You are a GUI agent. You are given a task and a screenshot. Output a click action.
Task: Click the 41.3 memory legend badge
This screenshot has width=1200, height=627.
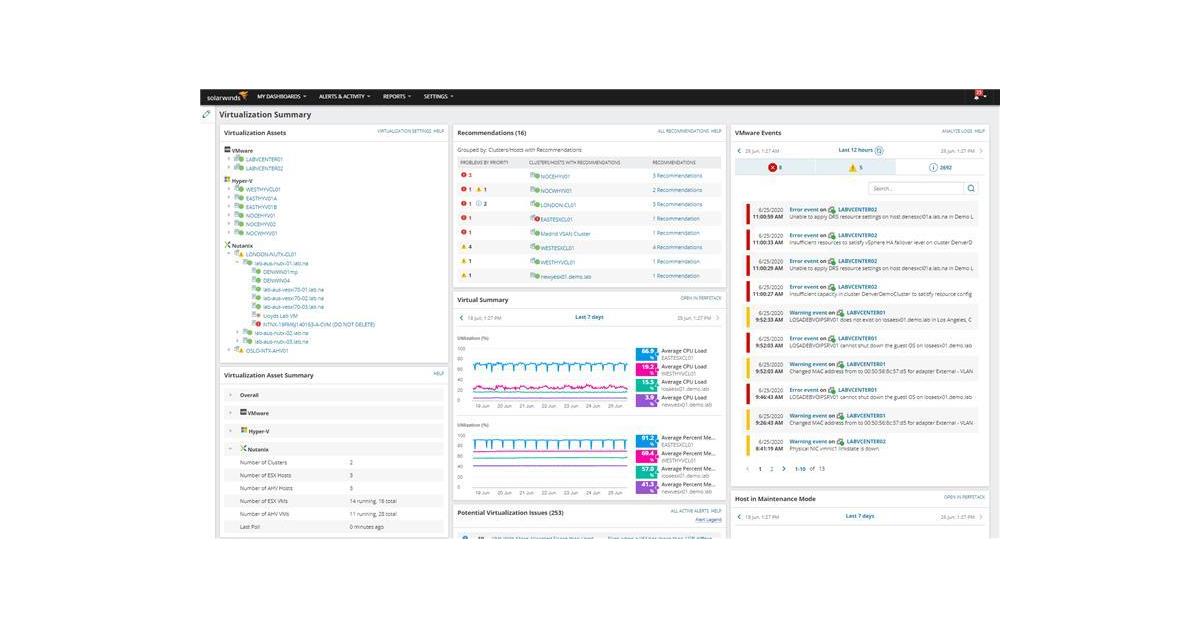[646, 485]
